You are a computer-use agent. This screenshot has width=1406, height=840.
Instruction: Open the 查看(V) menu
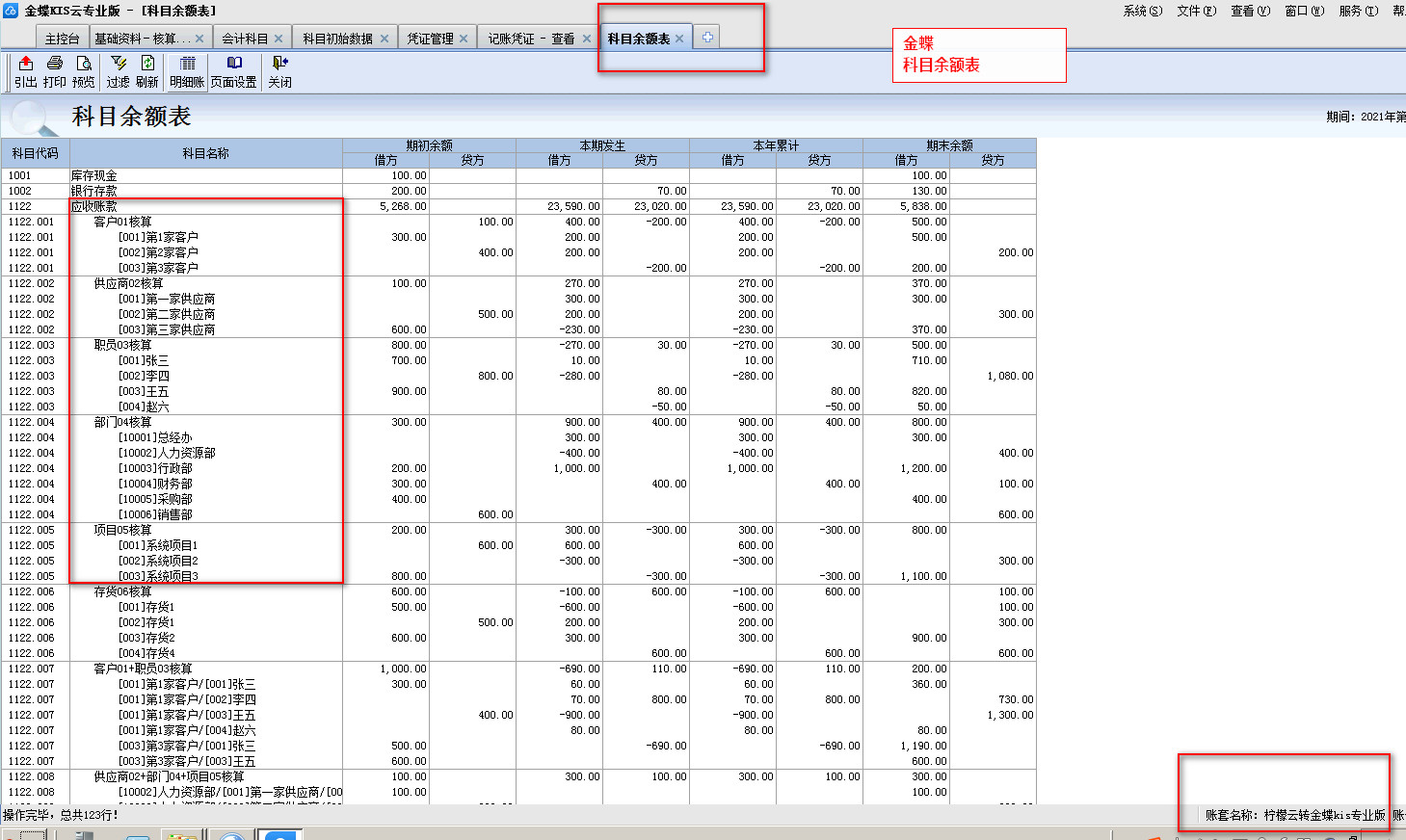[x=1250, y=11]
